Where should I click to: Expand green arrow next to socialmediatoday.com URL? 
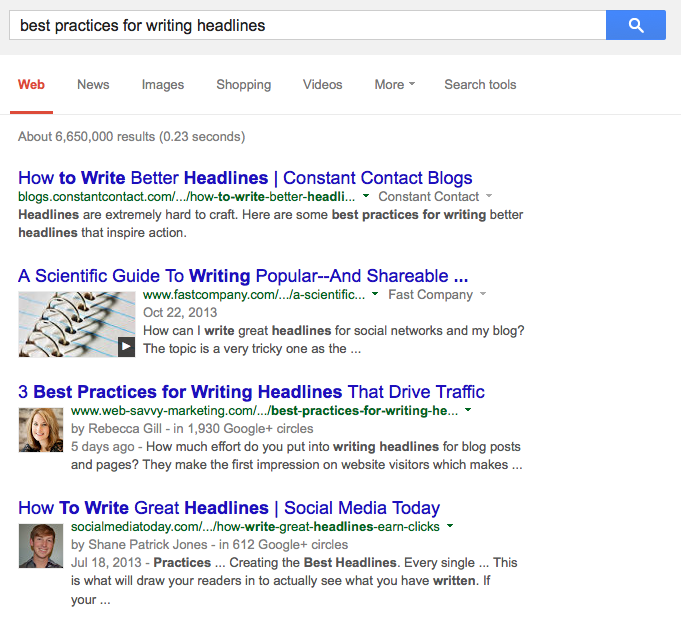tap(450, 526)
